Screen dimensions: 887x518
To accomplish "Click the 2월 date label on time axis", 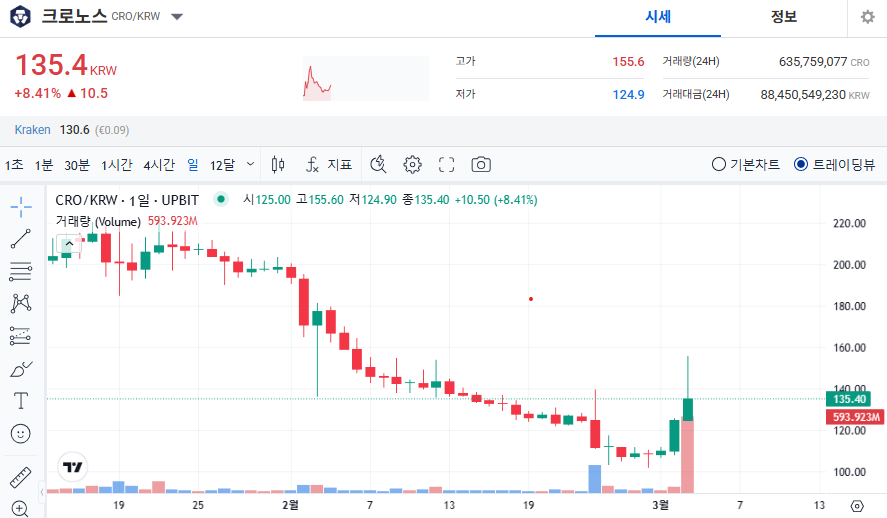I will click(290, 505).
